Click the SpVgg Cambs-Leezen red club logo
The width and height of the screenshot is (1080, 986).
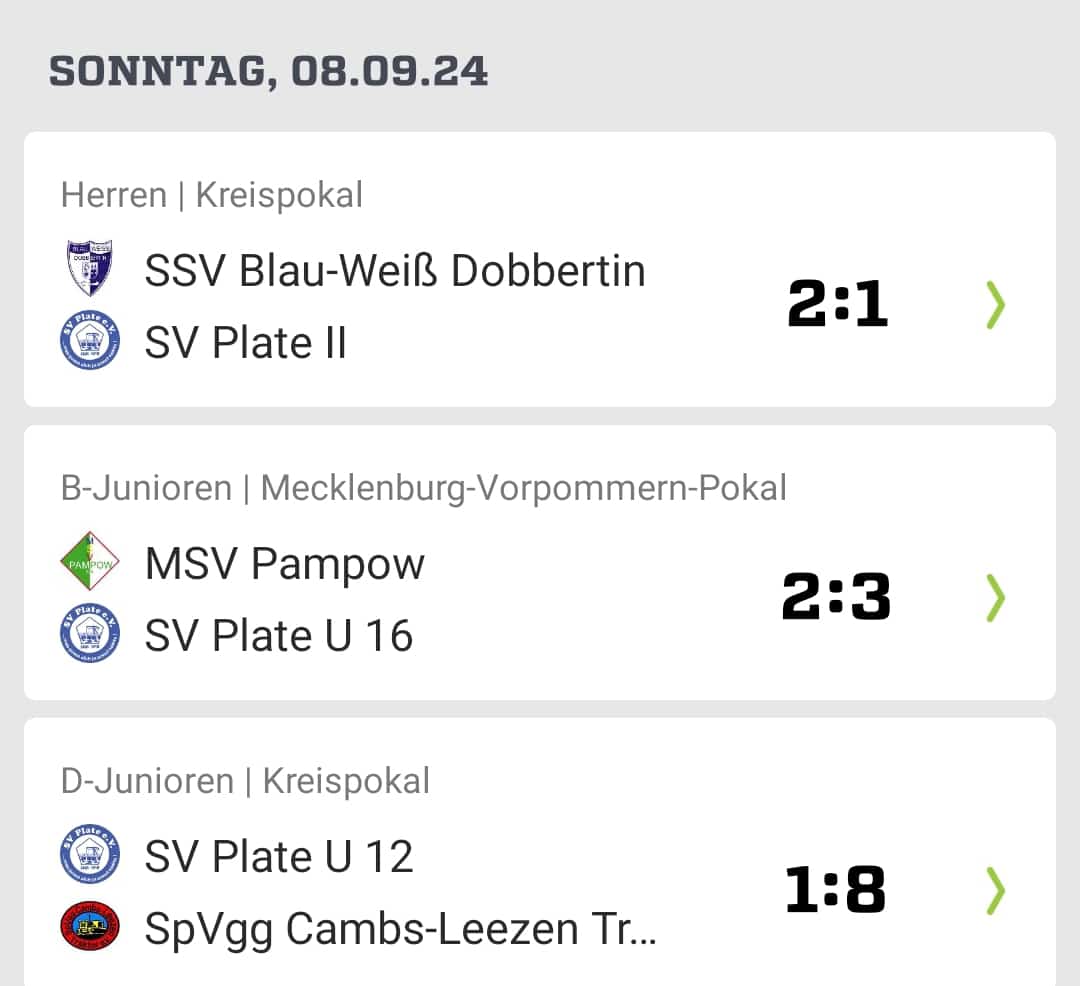[90, 926]
